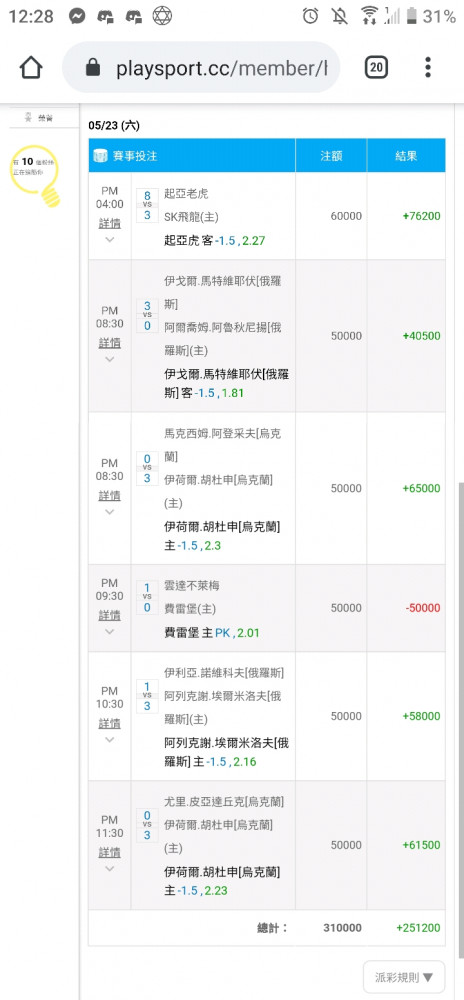464x1000 pixels.
Task: Tap the Messenger notification icon
Action: click(77, 16)
